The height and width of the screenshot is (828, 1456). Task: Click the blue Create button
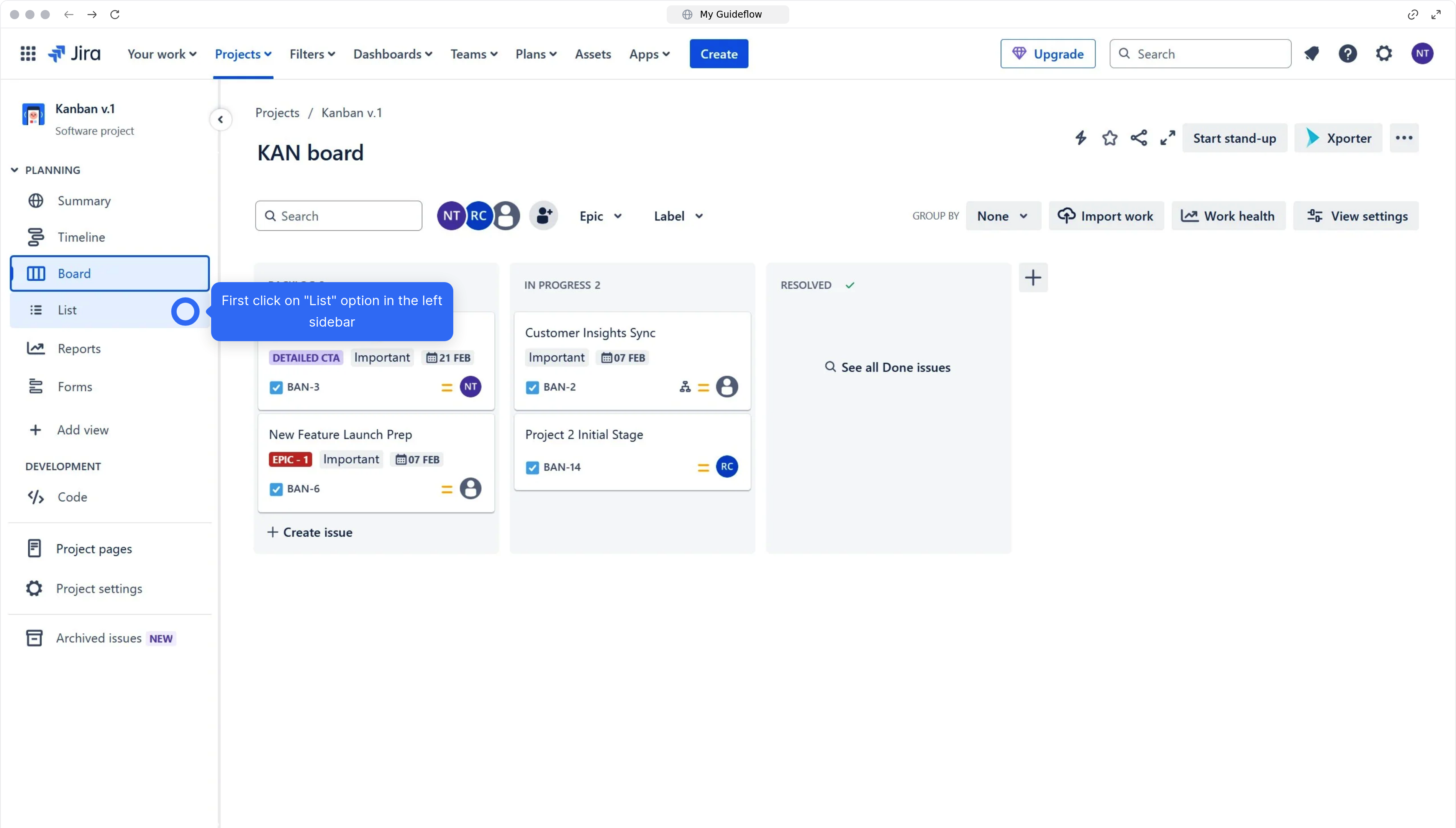pyautogui.click(x=718, y=53)
